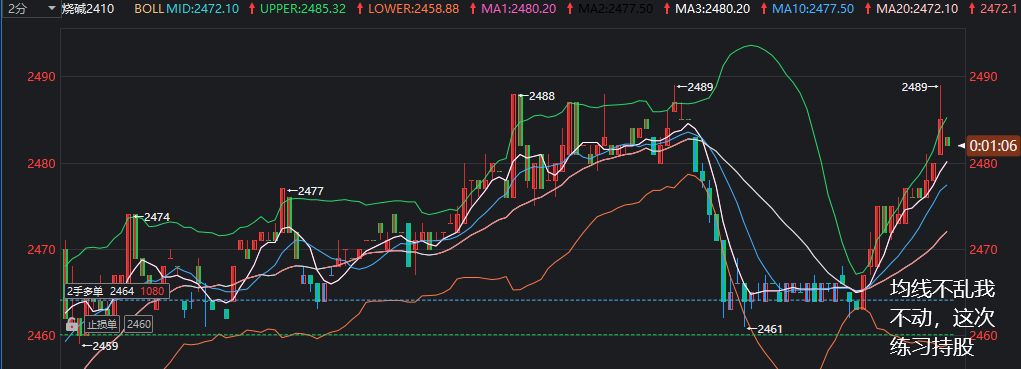
Task: Click the MA10:2477.50 indicator value
Action: tap(813, 9)
